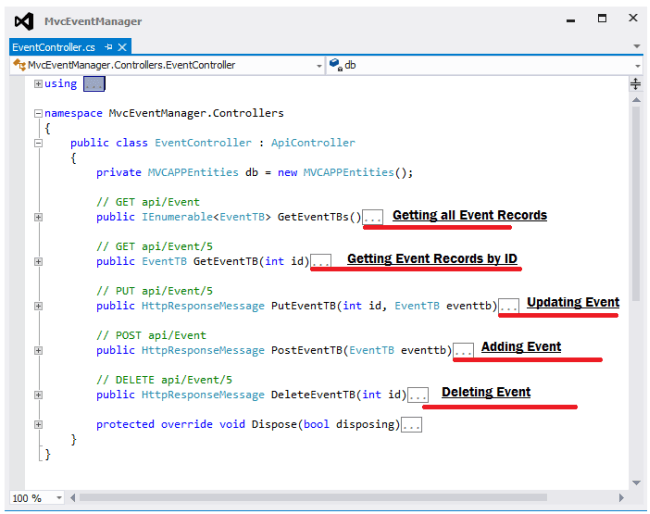The width and height of the screenshot is (650, 514).
Task: Click the vertical scrollbar up arrow
Action: (636, 100)
